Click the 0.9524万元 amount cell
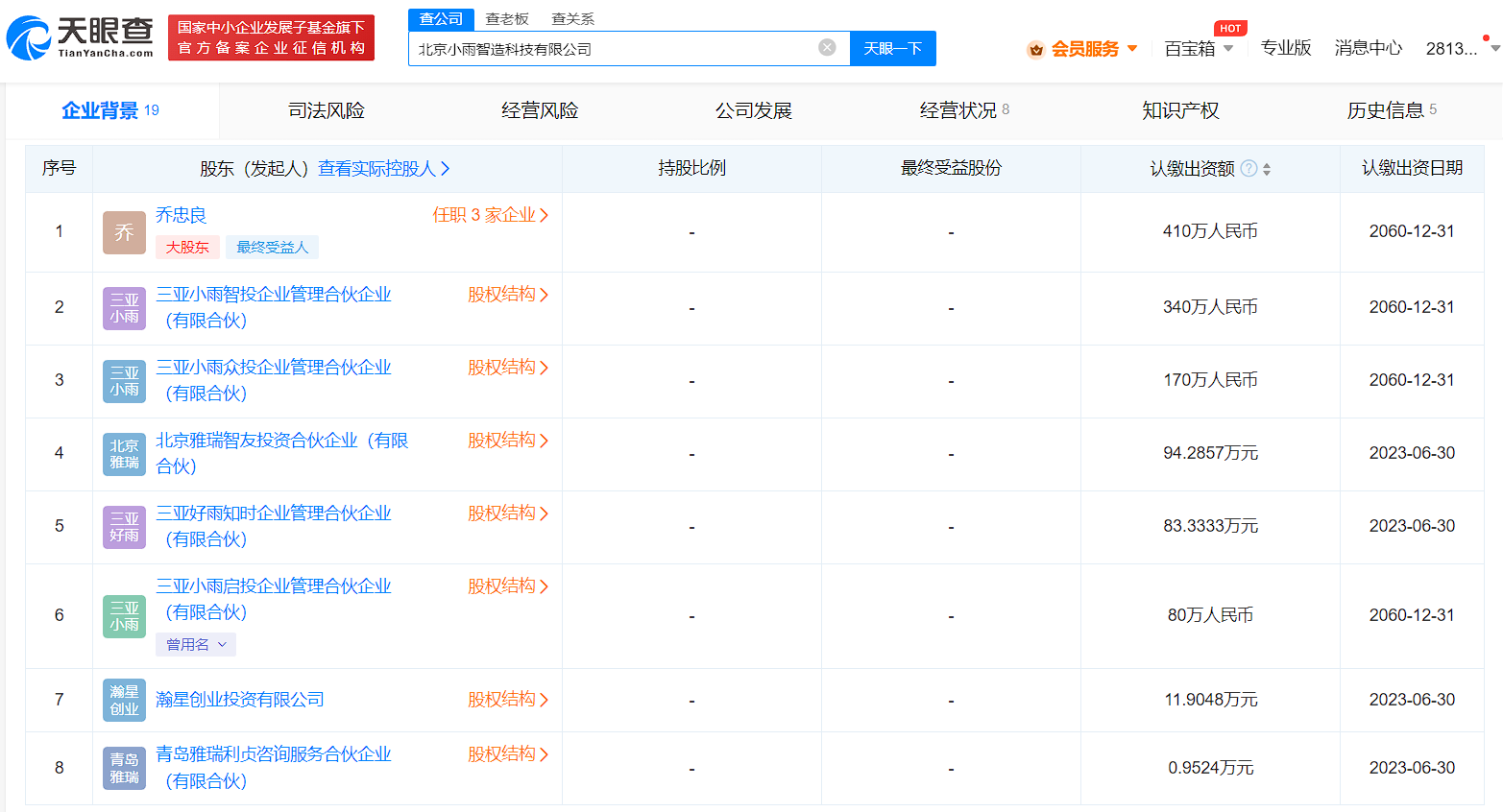Screen dimensions: 1503x812 (1210, 768)
